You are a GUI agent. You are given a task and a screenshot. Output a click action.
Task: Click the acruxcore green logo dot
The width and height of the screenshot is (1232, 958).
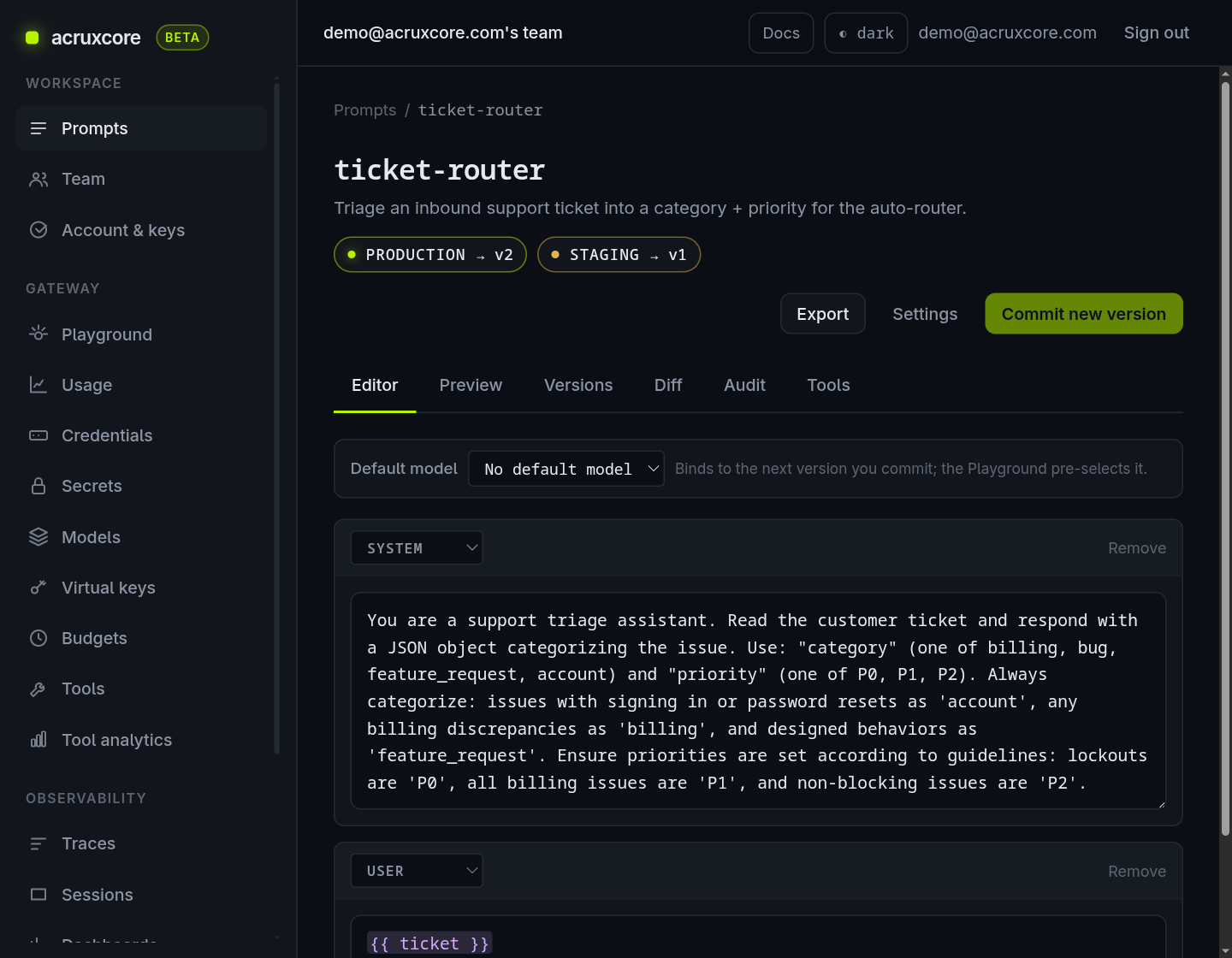[33, 38]
